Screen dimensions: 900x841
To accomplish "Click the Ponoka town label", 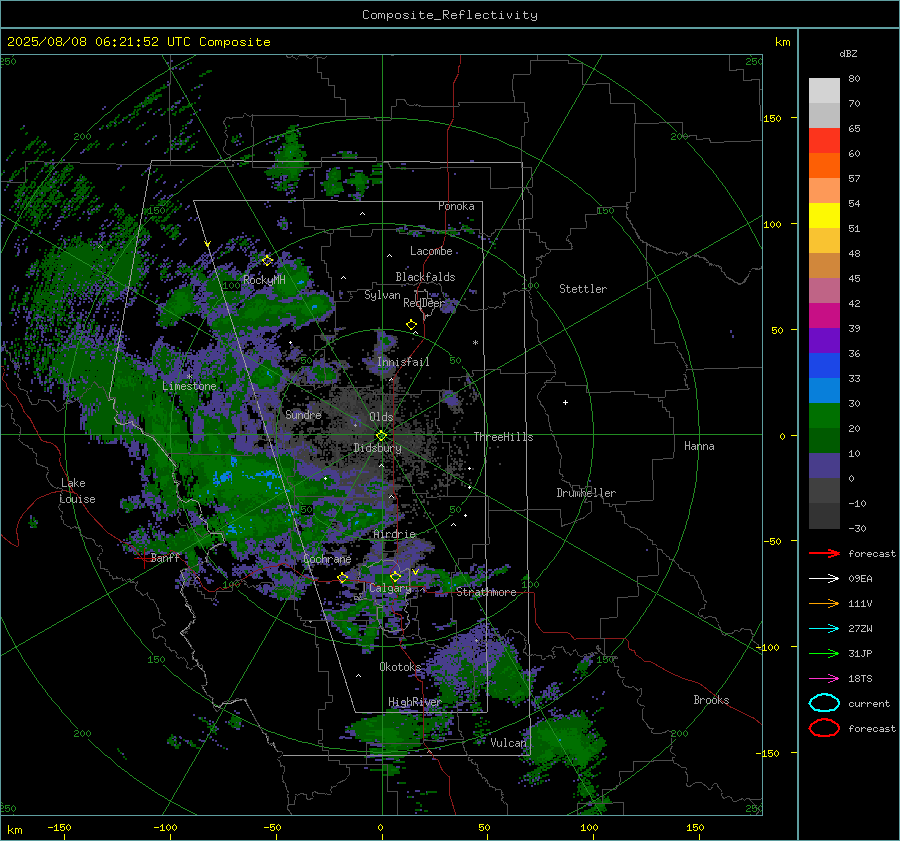I will click(x=456, y=206).
